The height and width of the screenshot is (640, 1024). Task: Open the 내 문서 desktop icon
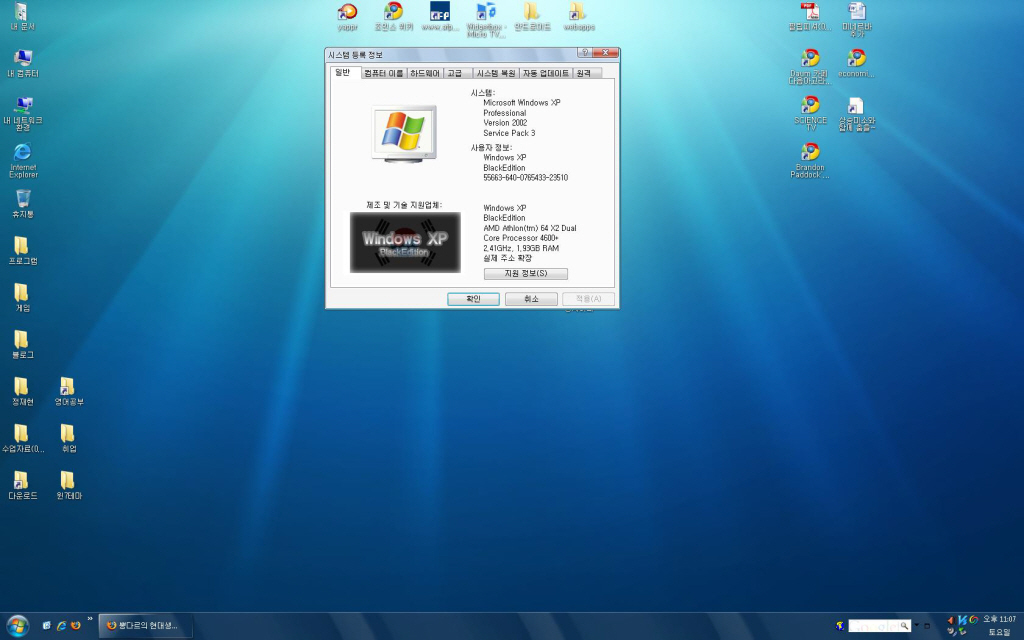22,17
